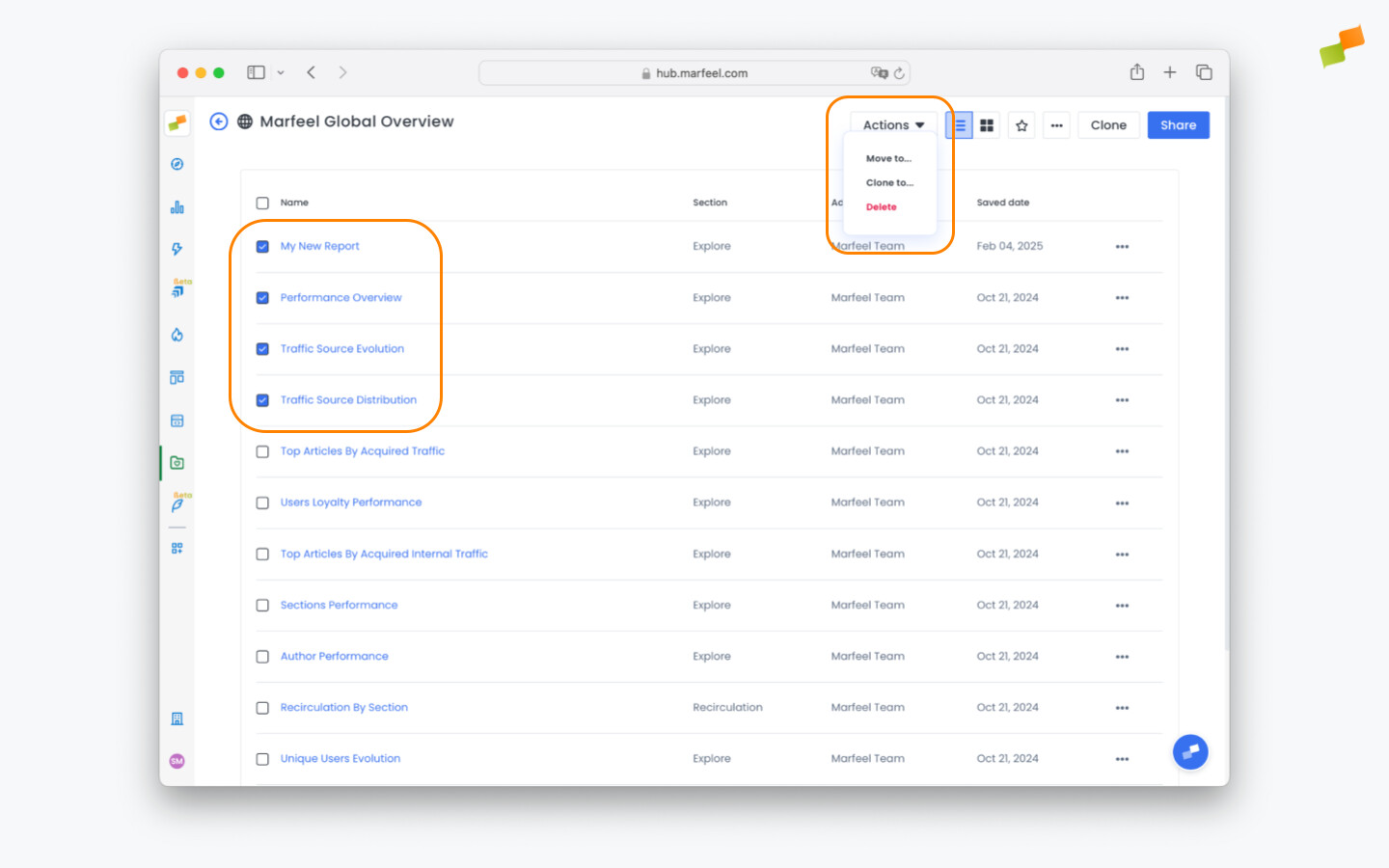Open the feather Beta icon in sidebar
The image size is (1389, 868).
(x=177, y=502)
